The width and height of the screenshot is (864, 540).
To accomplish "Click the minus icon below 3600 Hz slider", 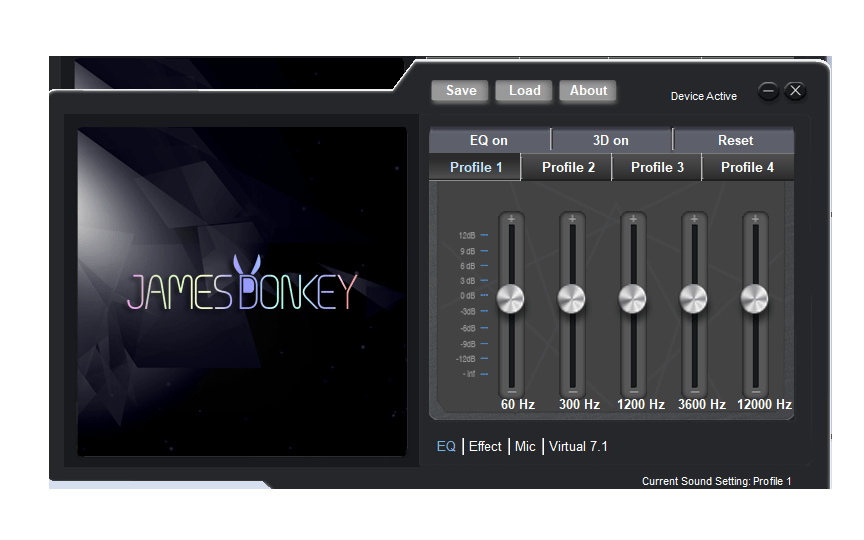I will pos(695,391).
